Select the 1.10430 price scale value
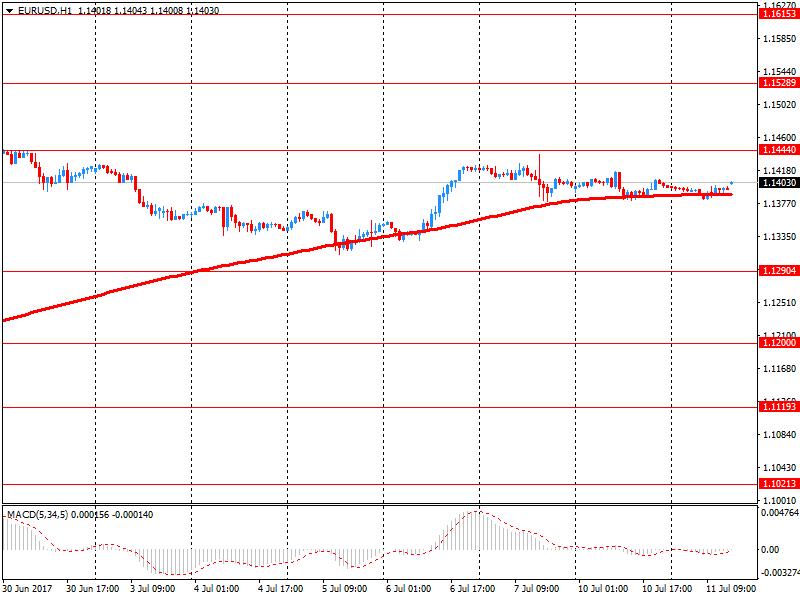Screen dimensions: 800x600 click(779, 468)
